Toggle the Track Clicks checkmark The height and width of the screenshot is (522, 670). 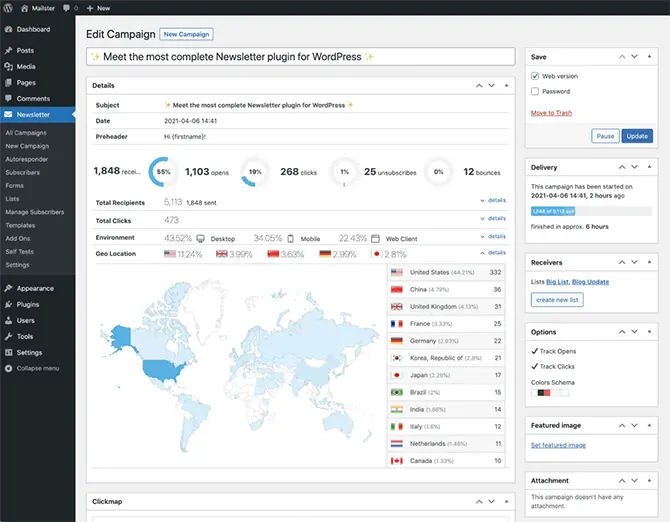click(x=534, y=367)
